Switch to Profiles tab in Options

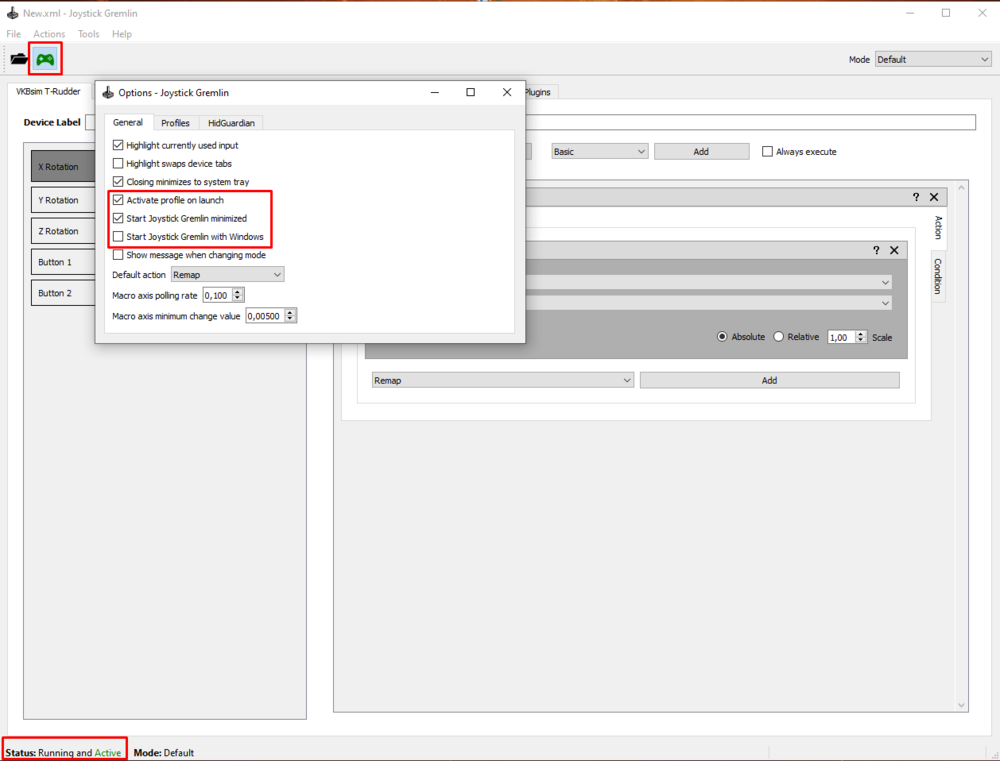(x=175, y=122)
